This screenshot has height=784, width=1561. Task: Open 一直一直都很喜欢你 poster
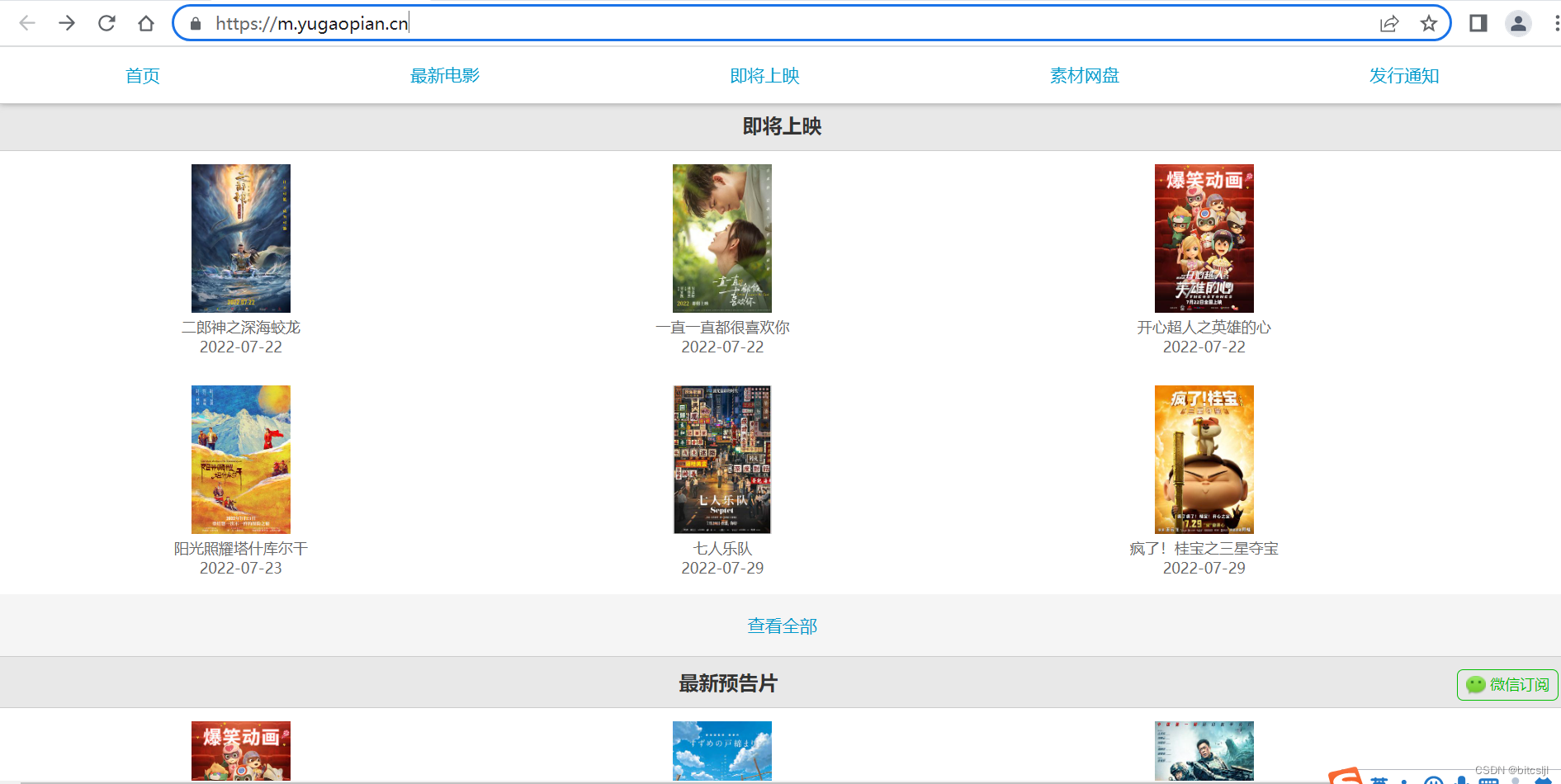click(722, 239)
